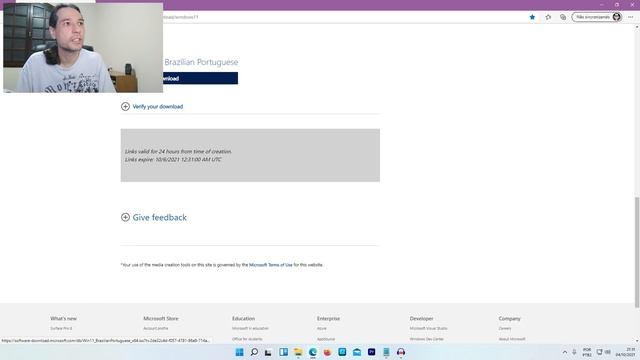640x360 pixels.
Task: Open the Azure footer link
Action: (x=322, y=329)
